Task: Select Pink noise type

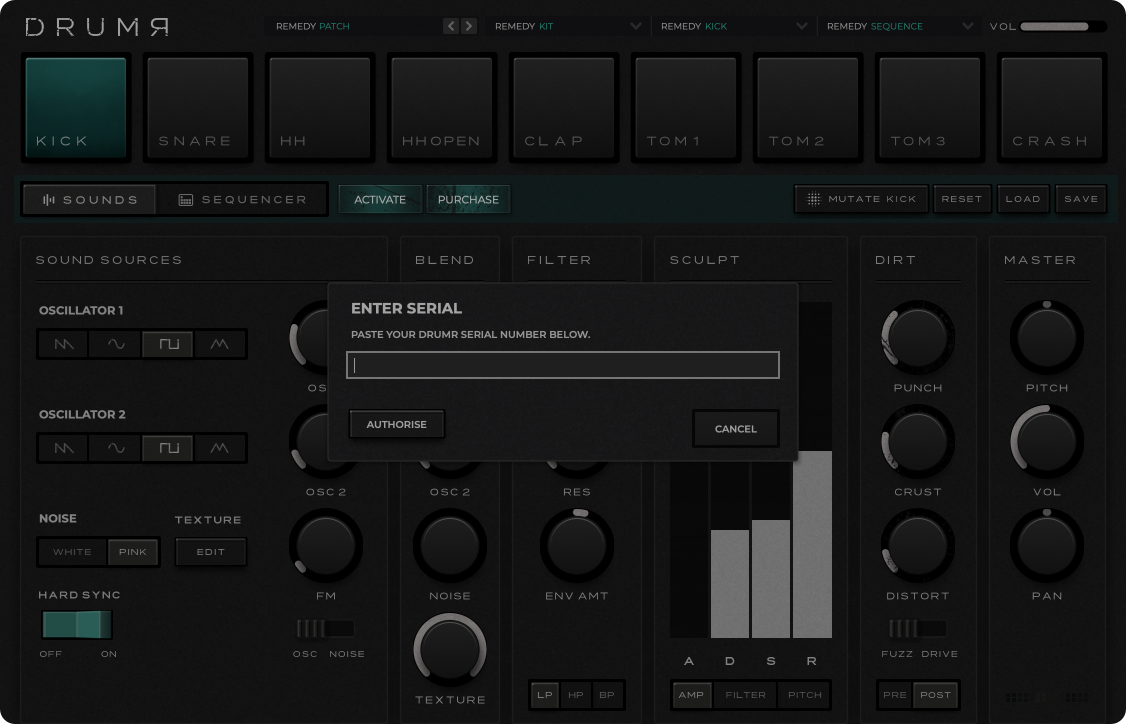Action: [133, 552]
